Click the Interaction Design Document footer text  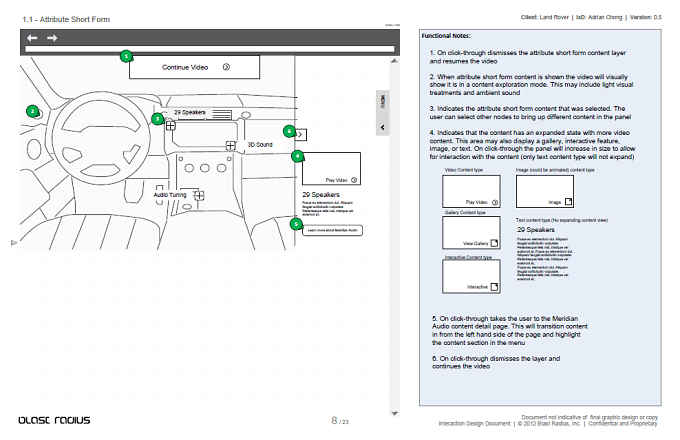pos(474,424)
